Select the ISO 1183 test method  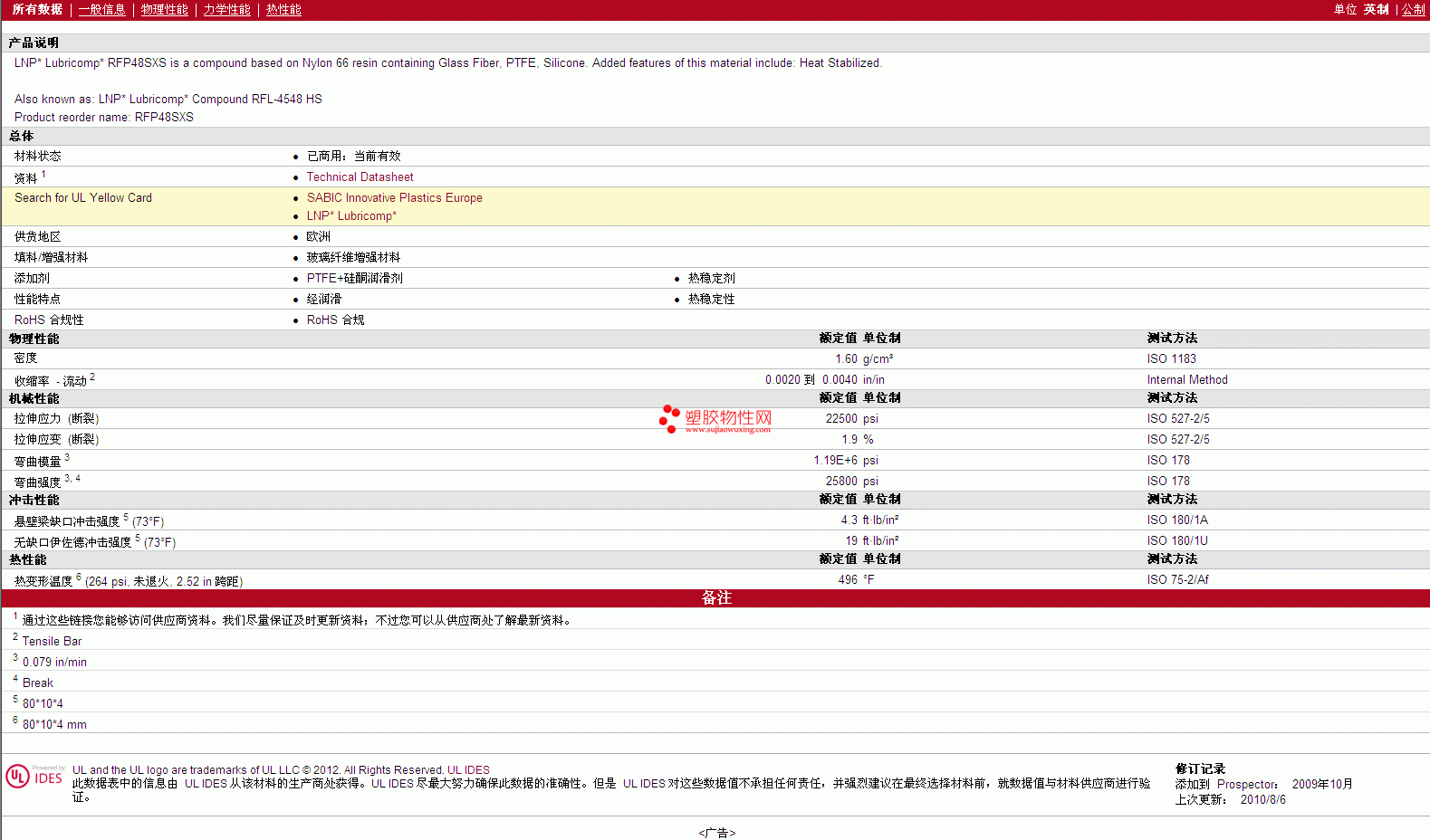pos(1171,359)
